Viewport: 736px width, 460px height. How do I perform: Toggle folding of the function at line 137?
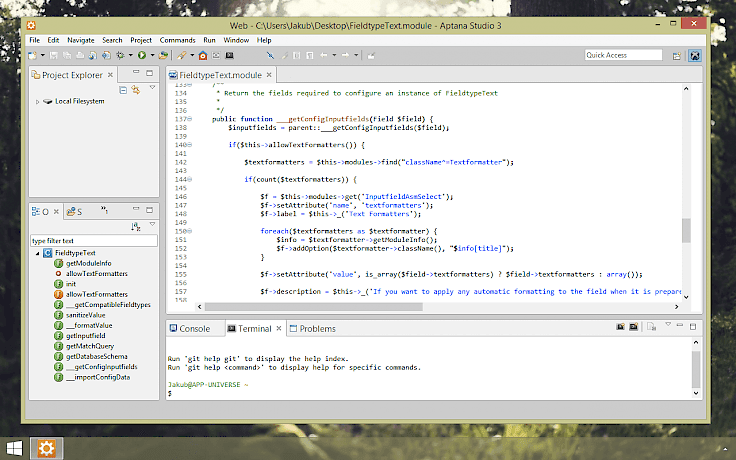click(x=188, y=119)
